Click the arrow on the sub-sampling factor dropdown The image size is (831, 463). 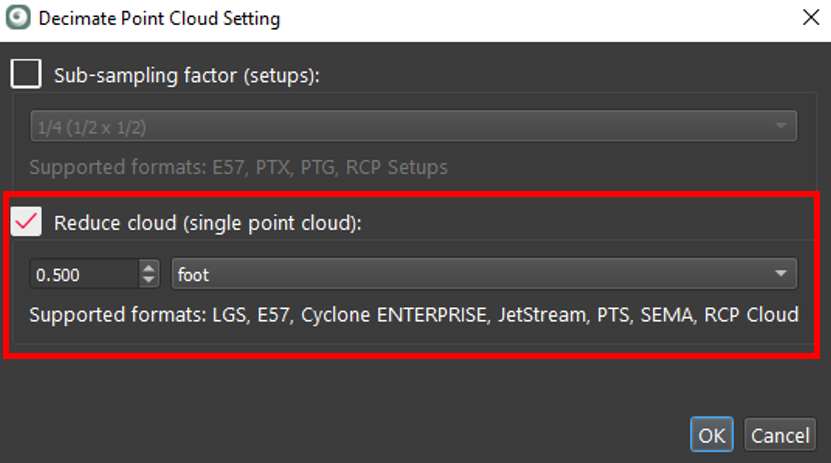coord(780,126)
